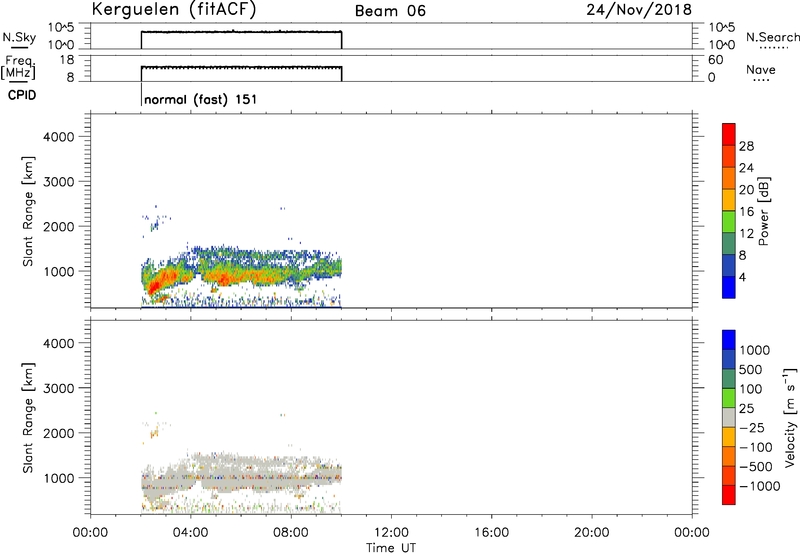Click the '-1000' velocity colorbar tick
Viewport: 800px width, 554px height.
pos(759,486)
